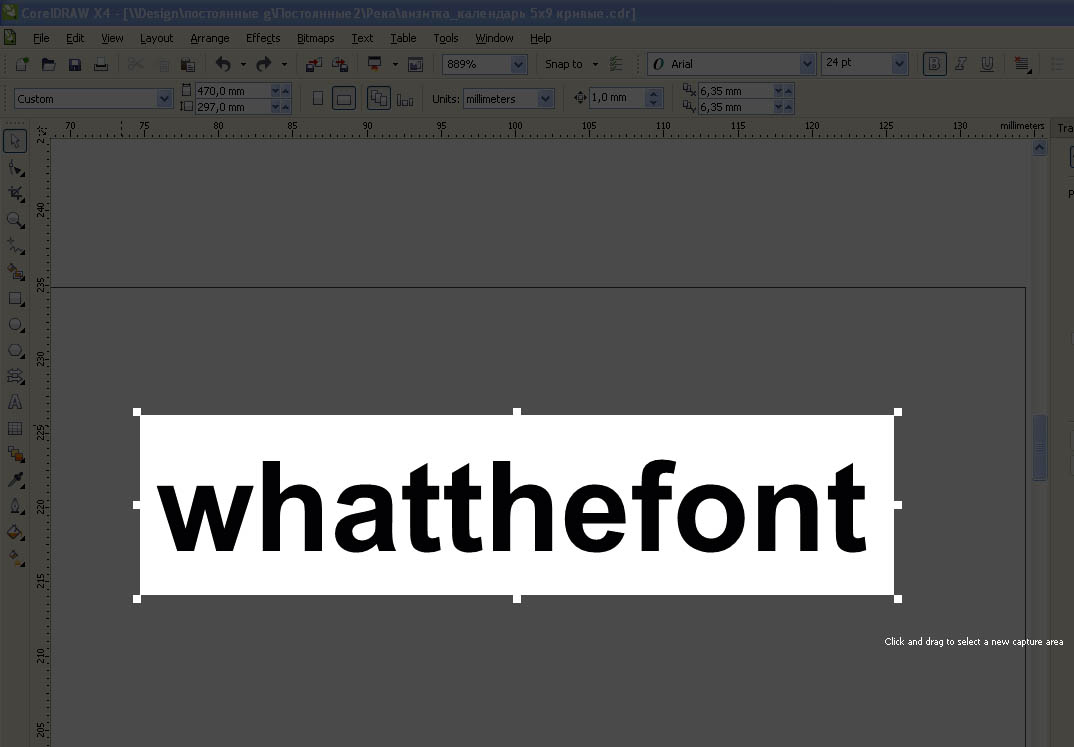Open the Tools menu
Viewport: 1074px width, 747px height.
(446, 38)
